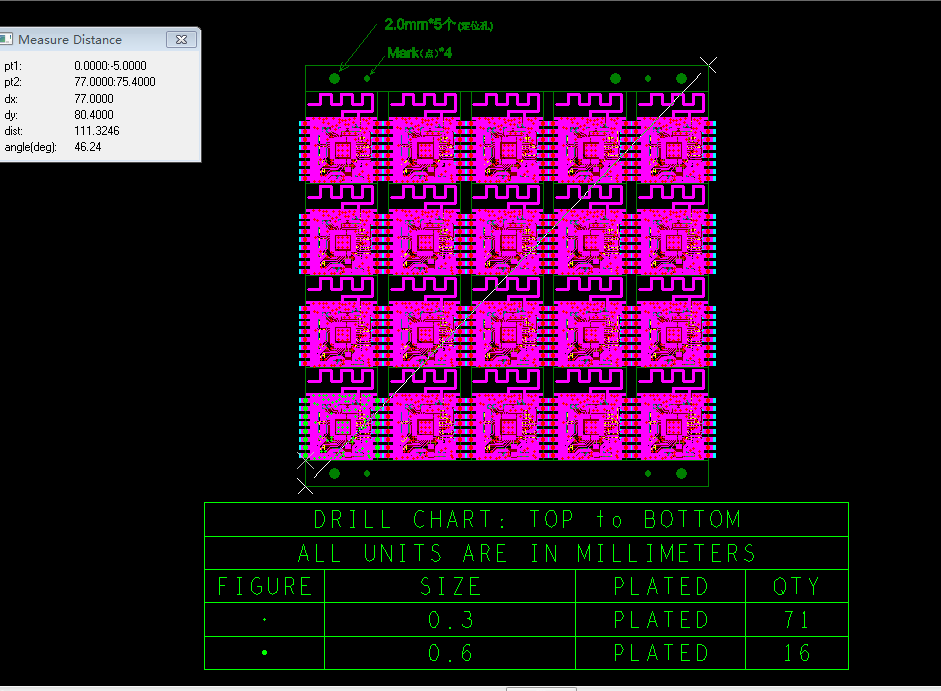Click the measurement start X marker below panel's bottom-left
Screen dimensions: 941x691
pos(305,486)
